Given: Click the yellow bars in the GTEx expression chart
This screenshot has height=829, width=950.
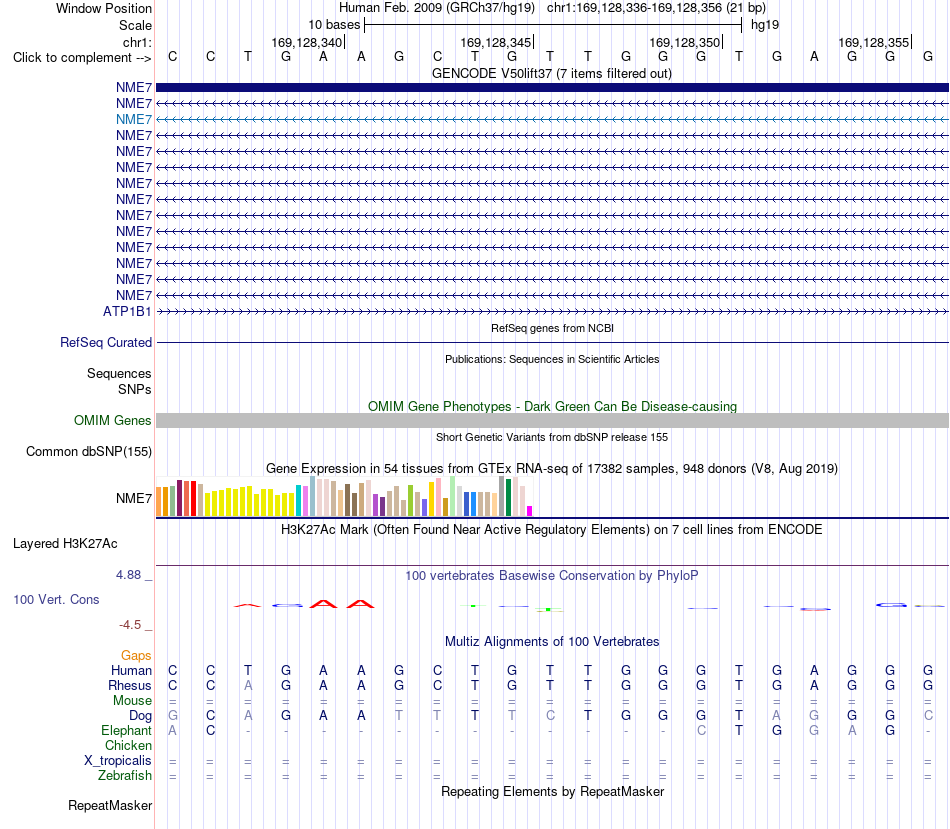Looking at the screenshot, I should pos(250,502).
